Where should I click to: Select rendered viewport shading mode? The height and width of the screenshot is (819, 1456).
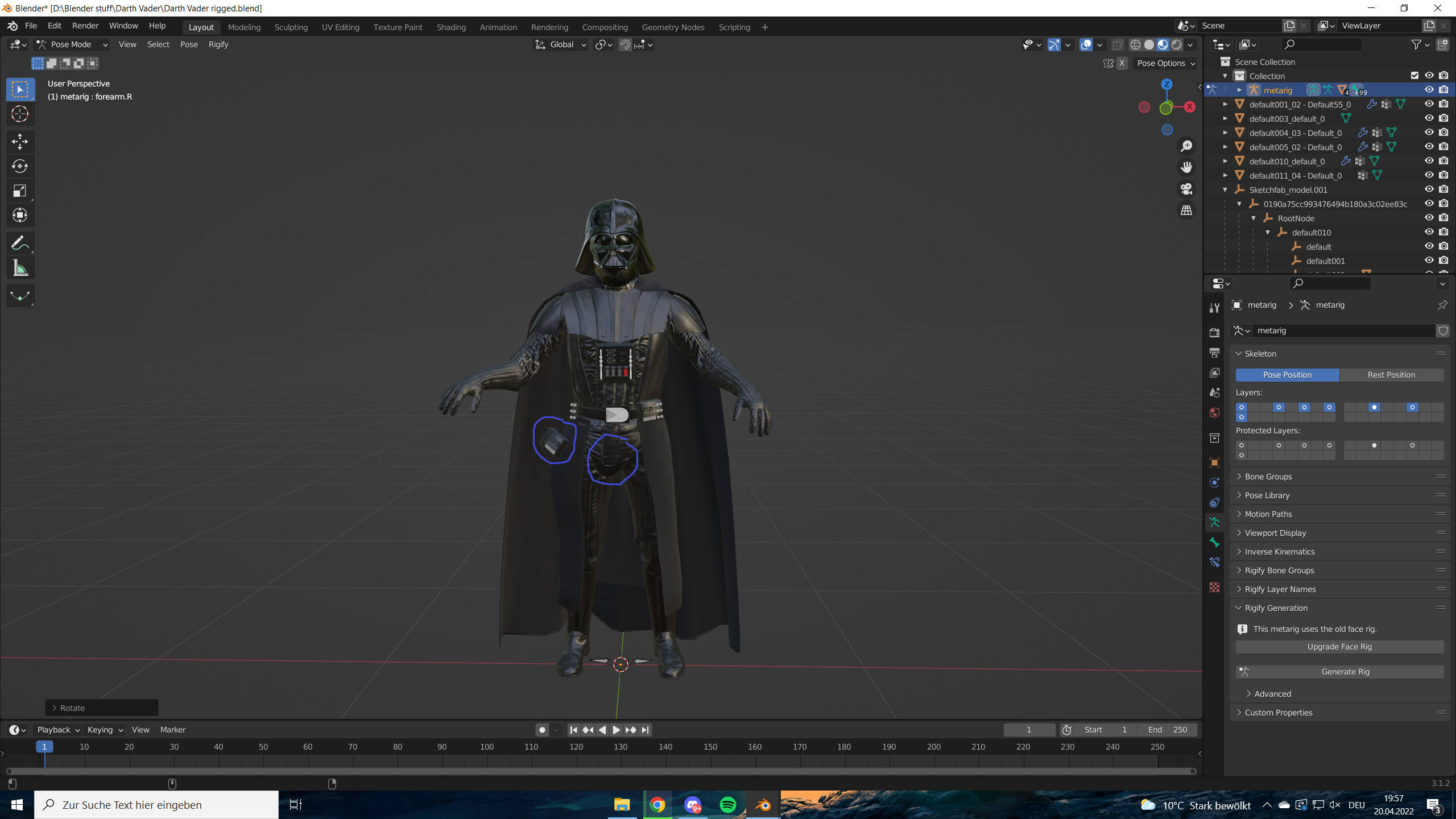pyautogui.click(x=1177, y=44)
